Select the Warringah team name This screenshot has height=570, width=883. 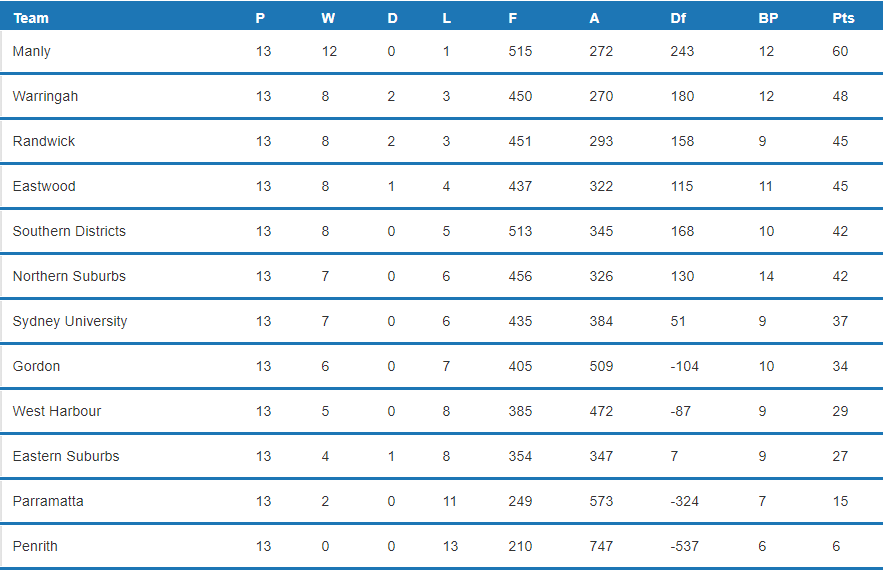point(45,96)
